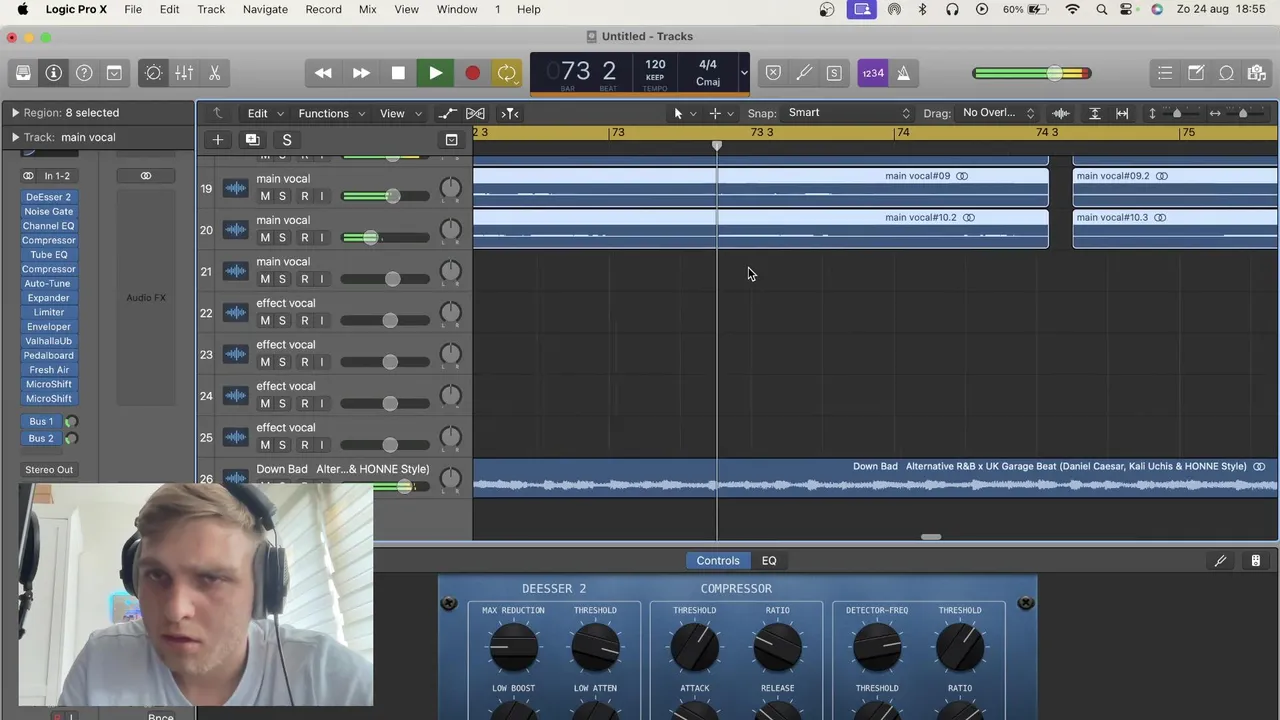Stop playback
1280x720 pixels.
tap(398, 73)
